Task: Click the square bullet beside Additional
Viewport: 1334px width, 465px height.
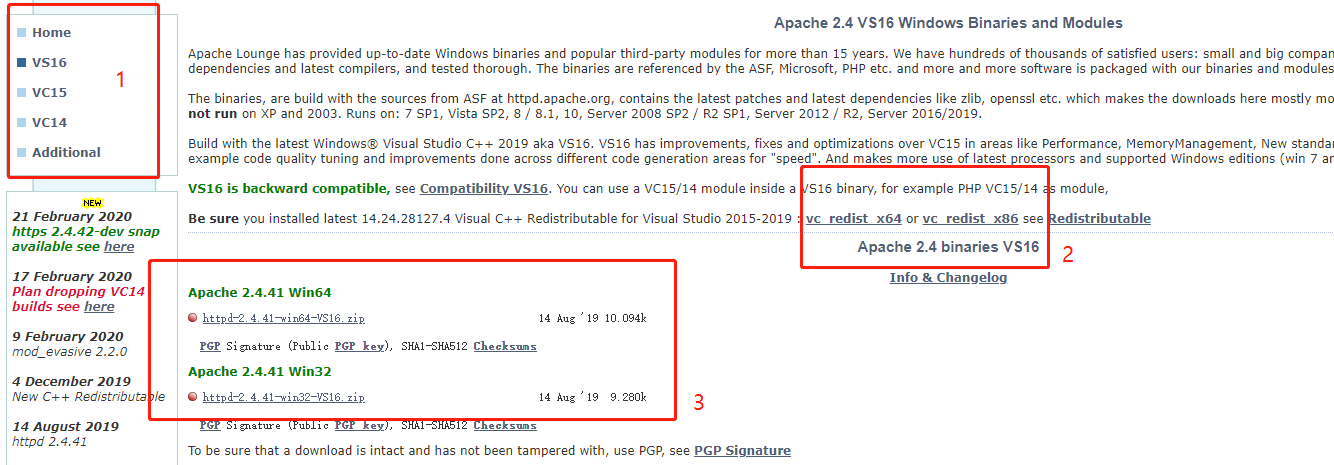Action: 22,153
